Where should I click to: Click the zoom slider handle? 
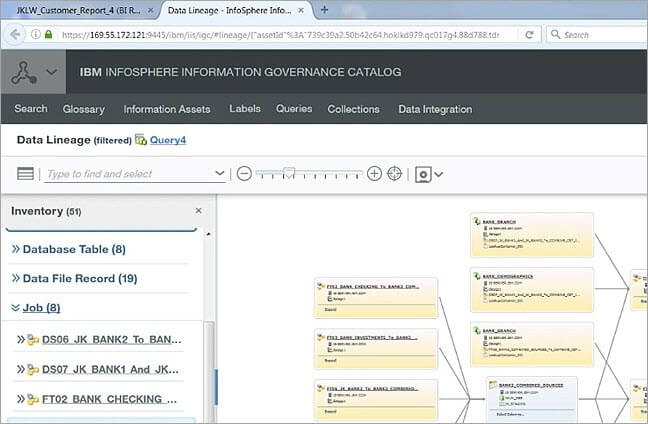tap(289, 172)
